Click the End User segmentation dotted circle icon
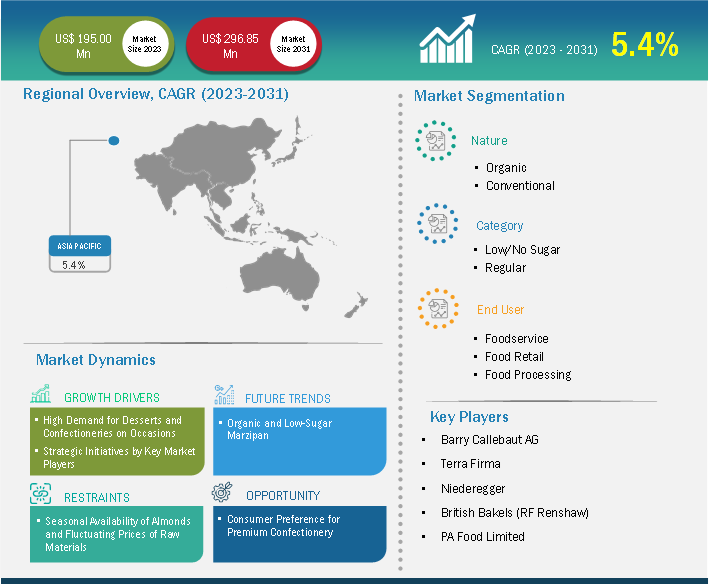709x586 pixels. pyautogui.click(x=438, y=308)
